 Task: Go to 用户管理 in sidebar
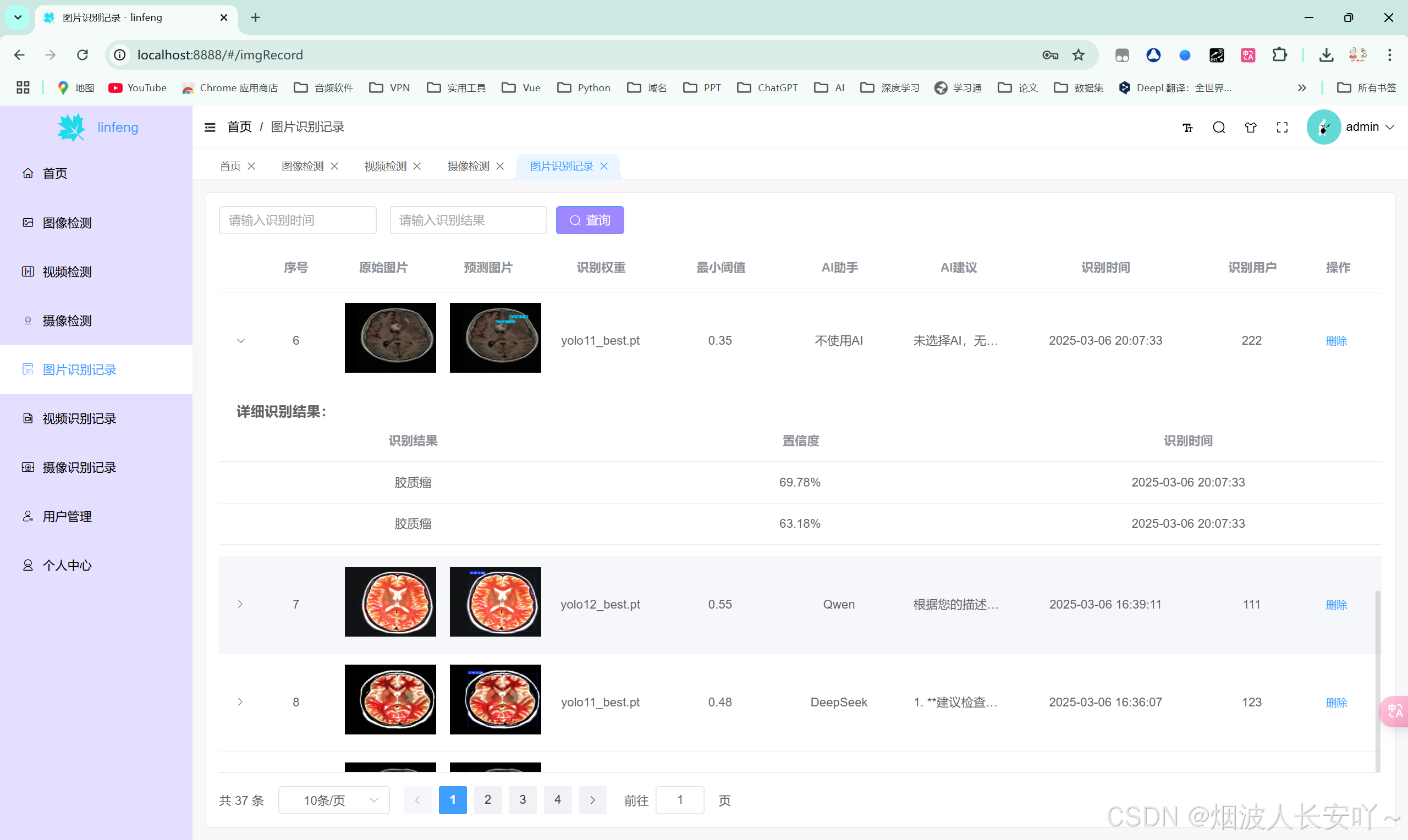[67, 516]
